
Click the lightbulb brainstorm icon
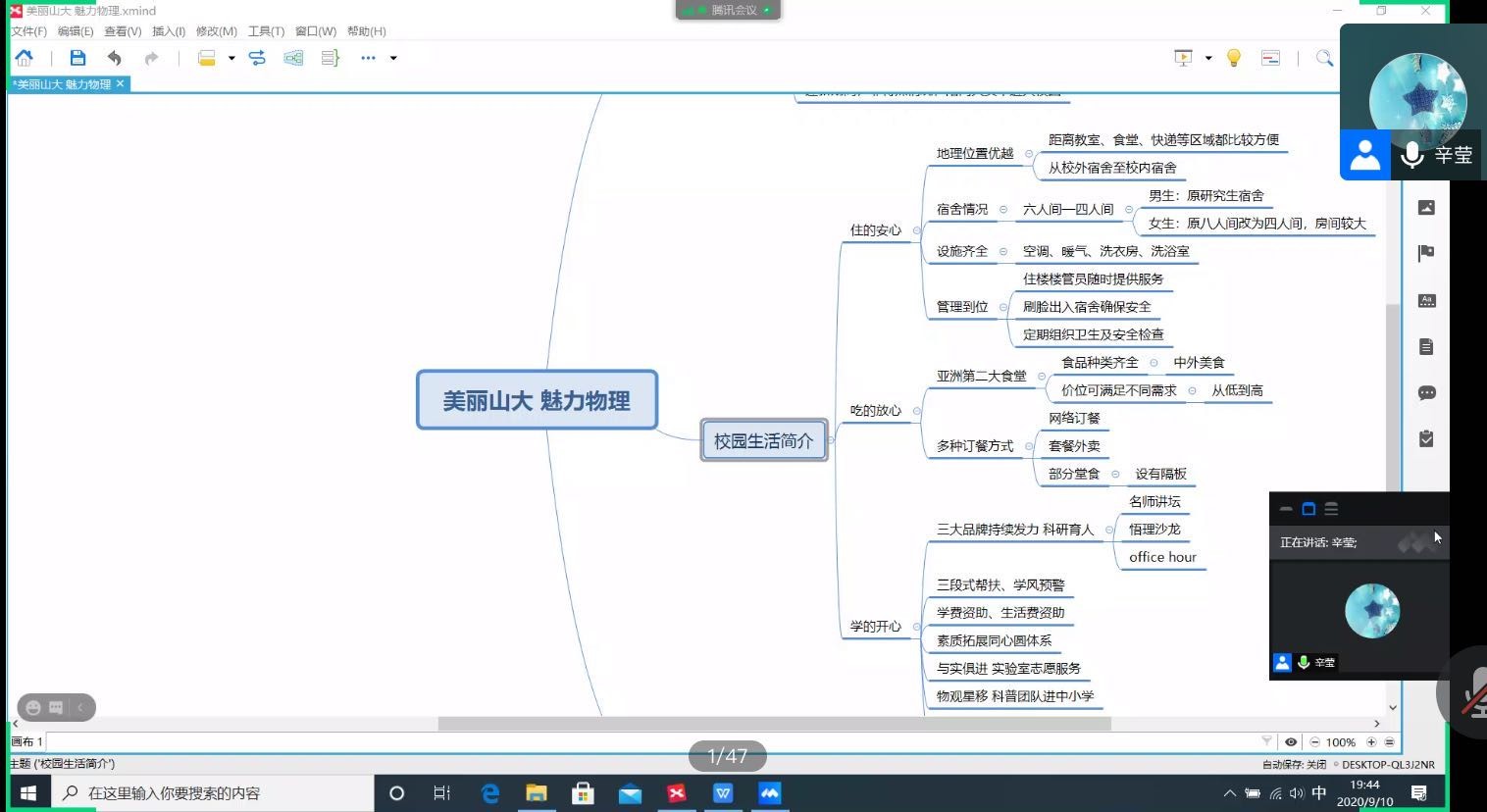(x=1234, y=58)
